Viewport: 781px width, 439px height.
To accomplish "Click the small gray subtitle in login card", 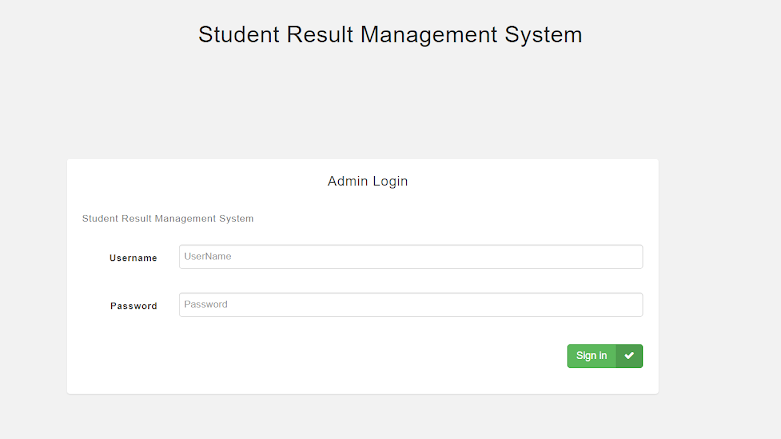I will (x=167, y=218).
